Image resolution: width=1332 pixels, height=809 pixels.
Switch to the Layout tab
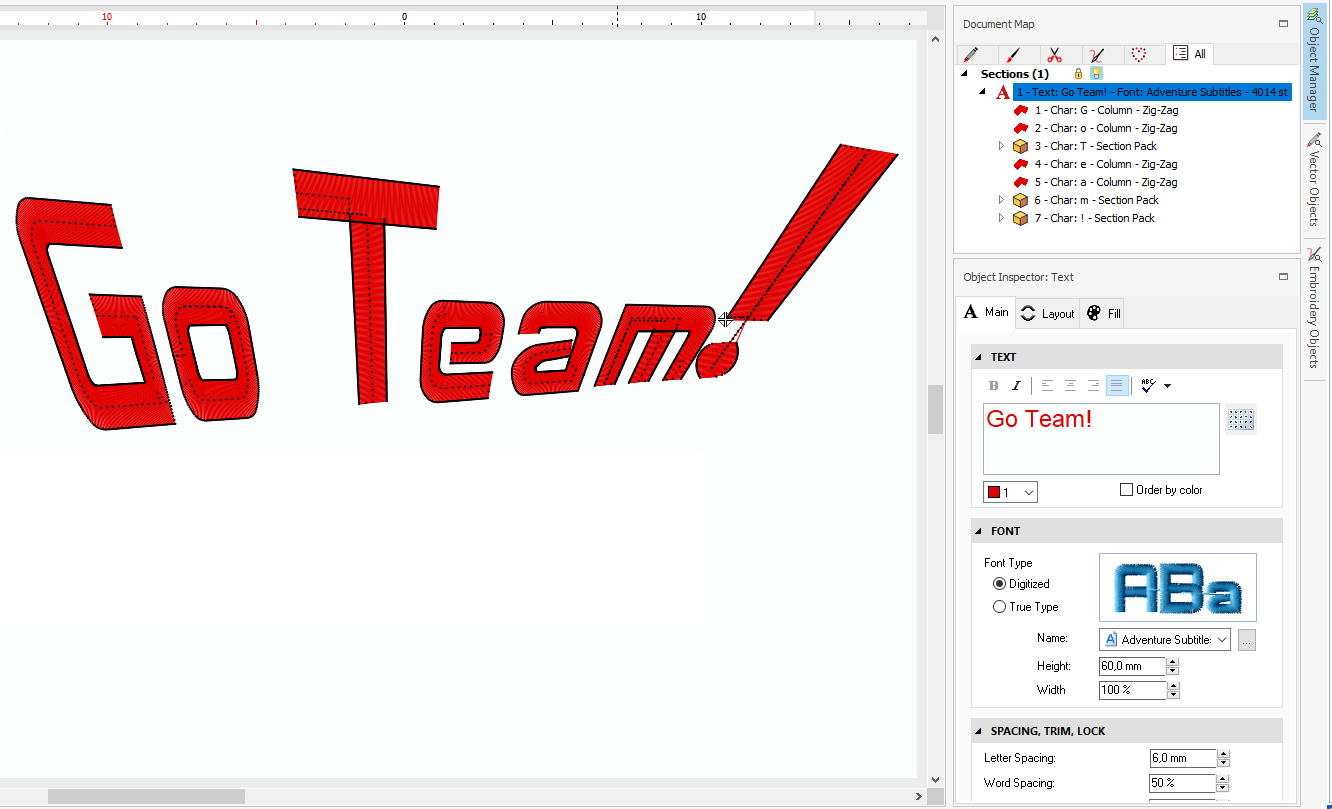(x=1047, y=313)
